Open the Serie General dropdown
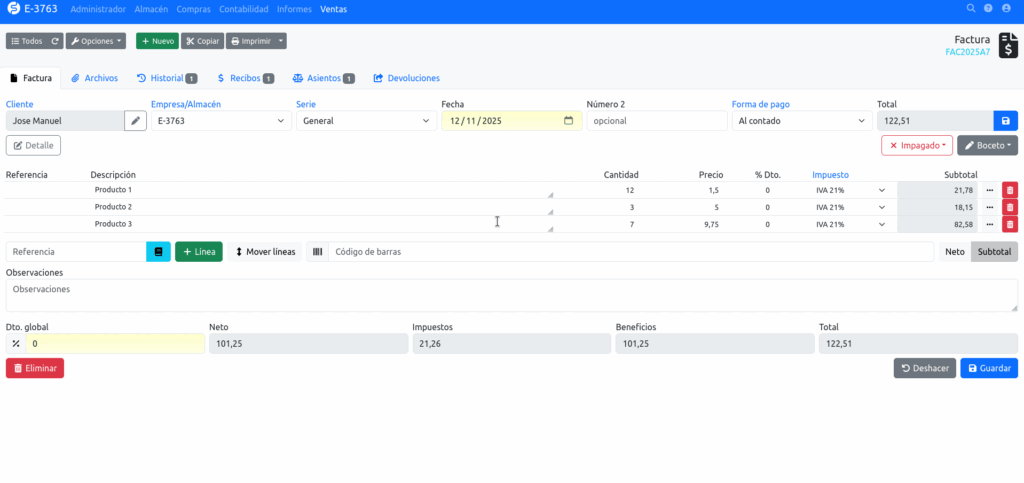1024x483 pixels. click(365, 121)
